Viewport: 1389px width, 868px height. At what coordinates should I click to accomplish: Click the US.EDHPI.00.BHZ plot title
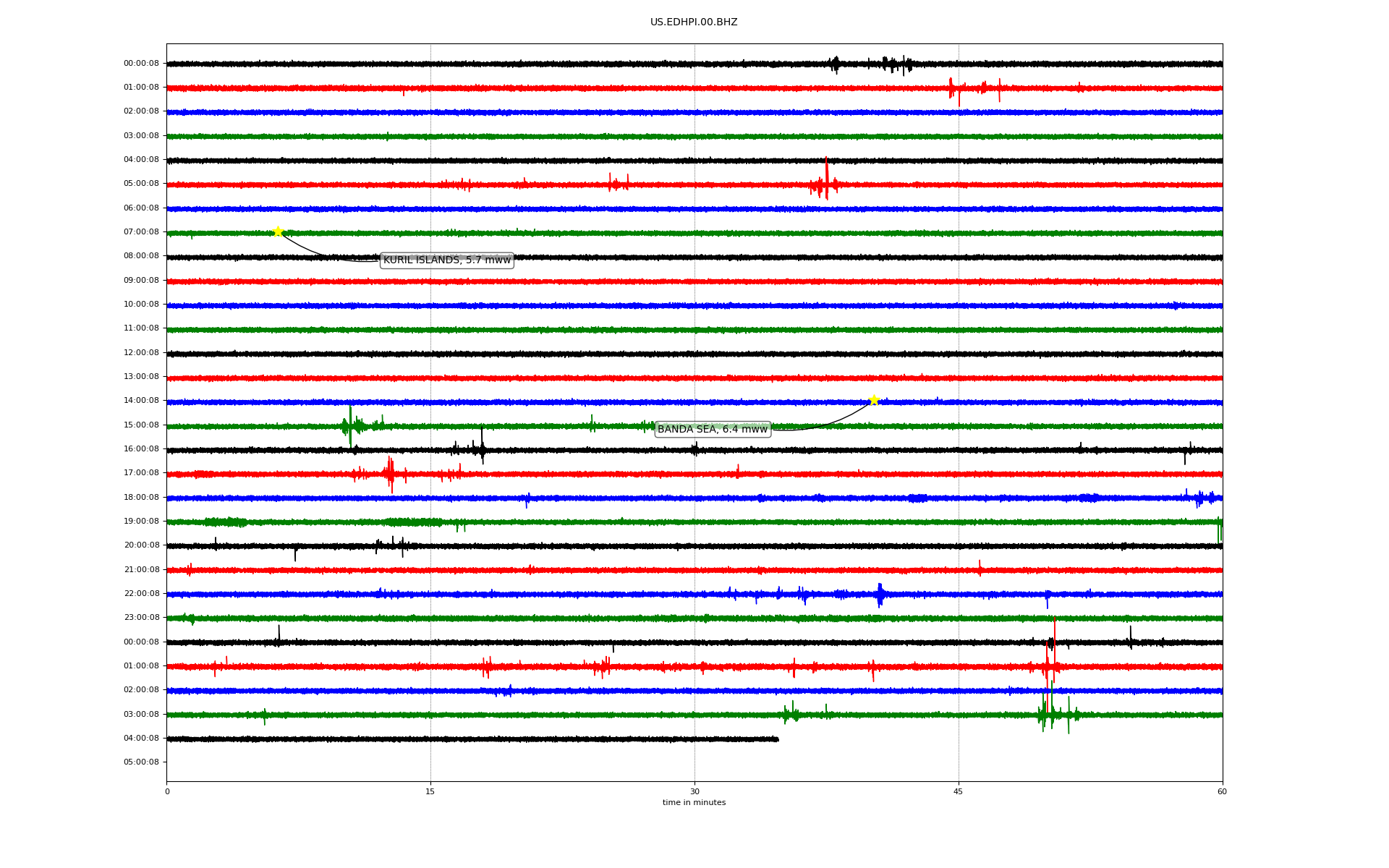693,22
